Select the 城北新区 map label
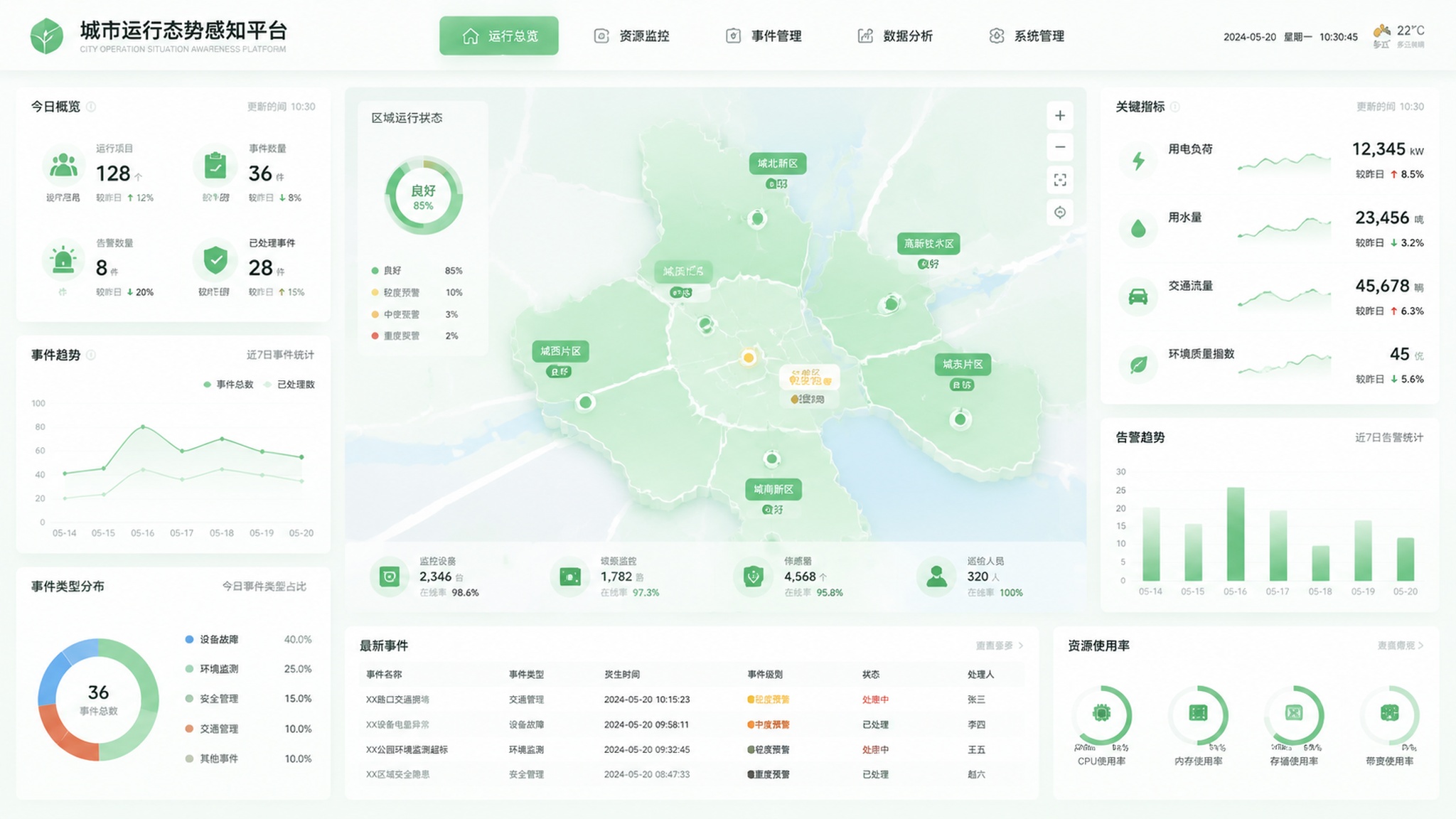Viewport: 1456px width, 819px height. click(778, 164)
